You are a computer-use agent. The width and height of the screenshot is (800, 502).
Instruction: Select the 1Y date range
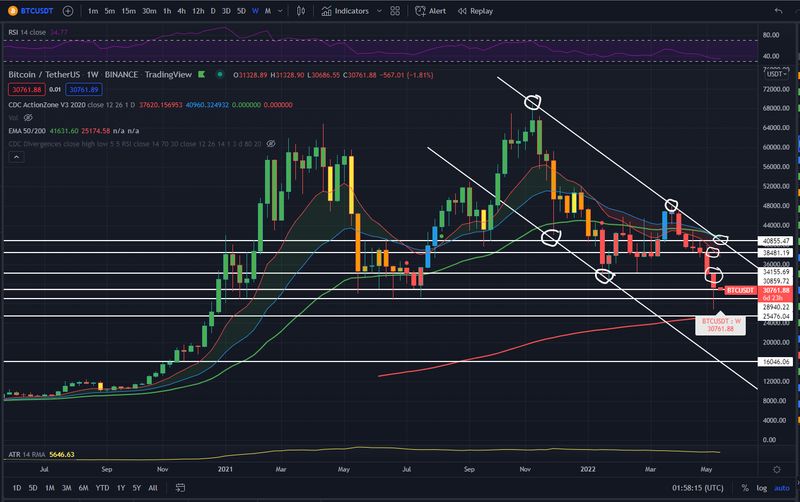(121, 487)
